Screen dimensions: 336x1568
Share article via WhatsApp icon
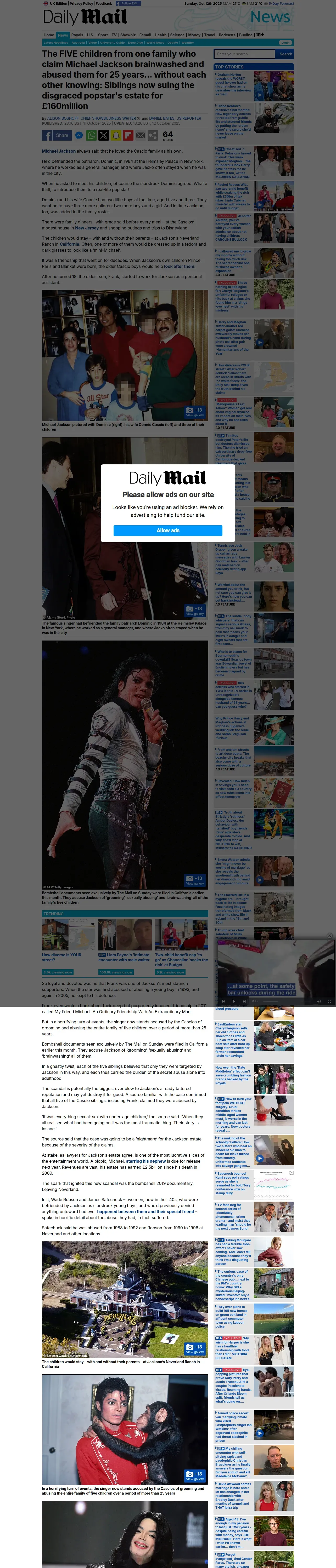click(92, 136)
